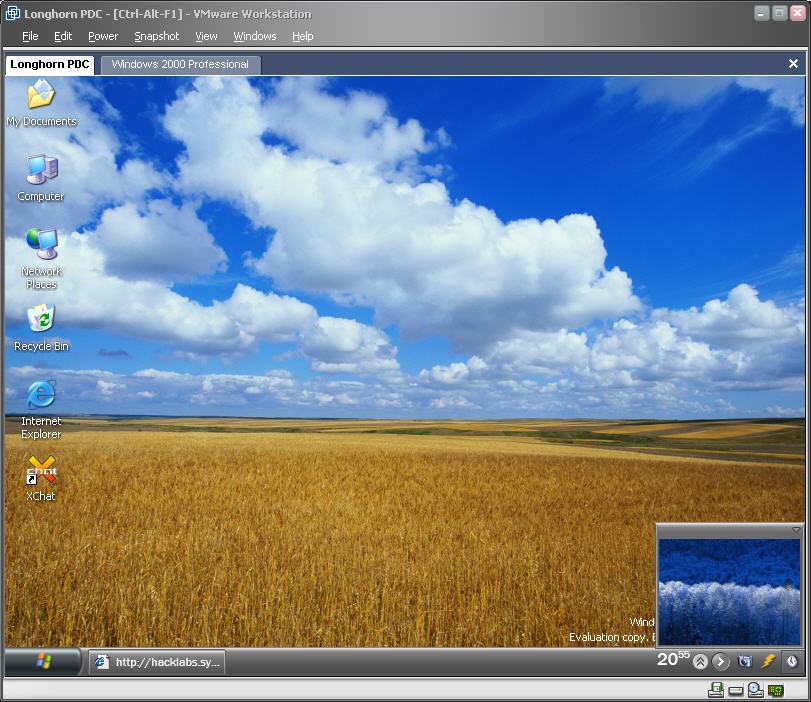Viewport: 811px width, 702px height.
Task: Select the hacklabs taskbar window button
Action: pos(157,662)
